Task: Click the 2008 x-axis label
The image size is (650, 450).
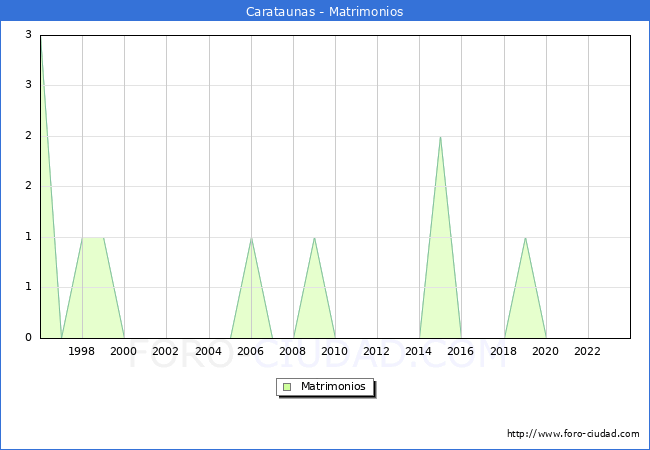Action: 293,351
